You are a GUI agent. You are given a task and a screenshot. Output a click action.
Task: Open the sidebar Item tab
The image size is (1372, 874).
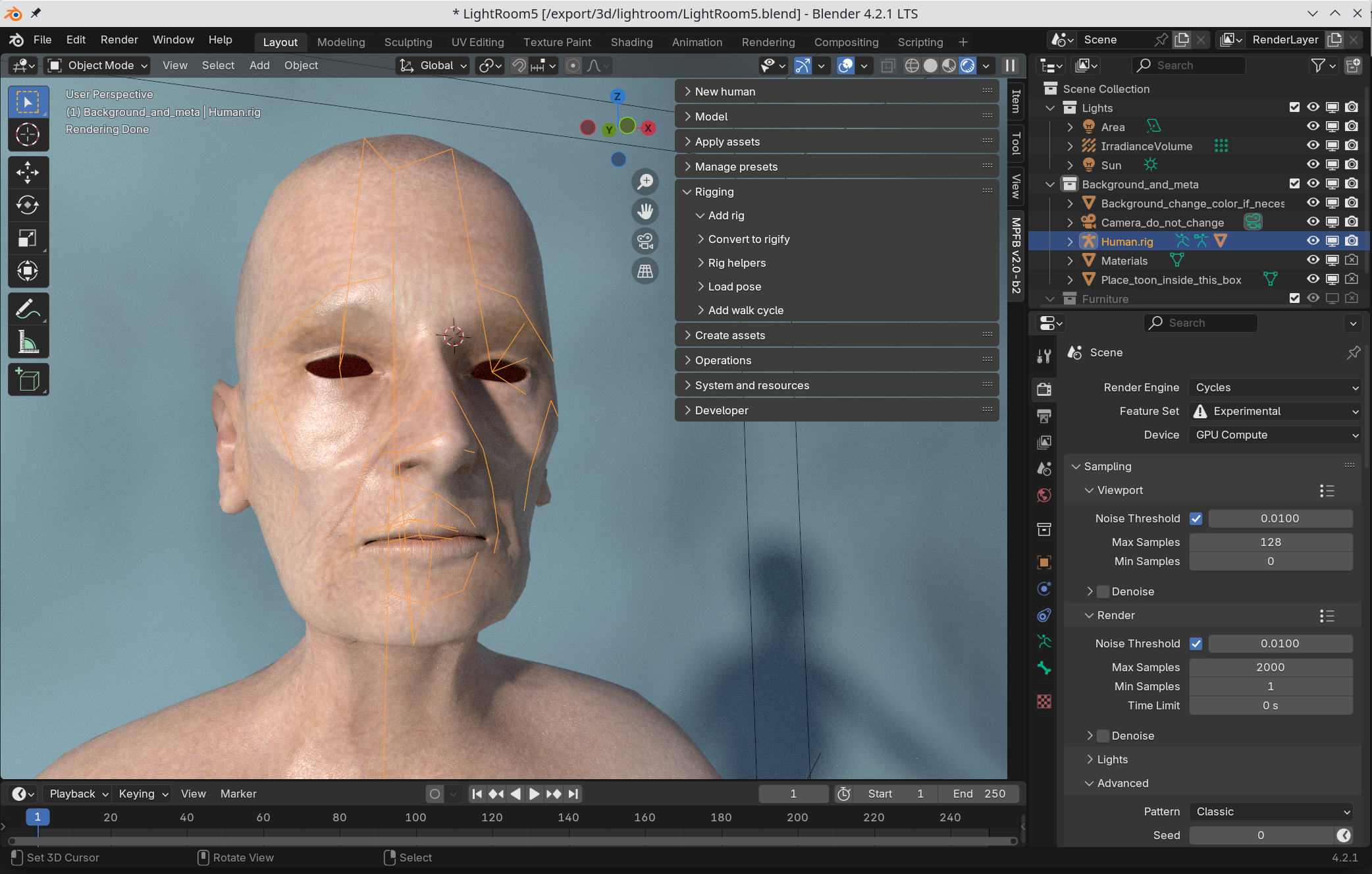pos(1016,101)
